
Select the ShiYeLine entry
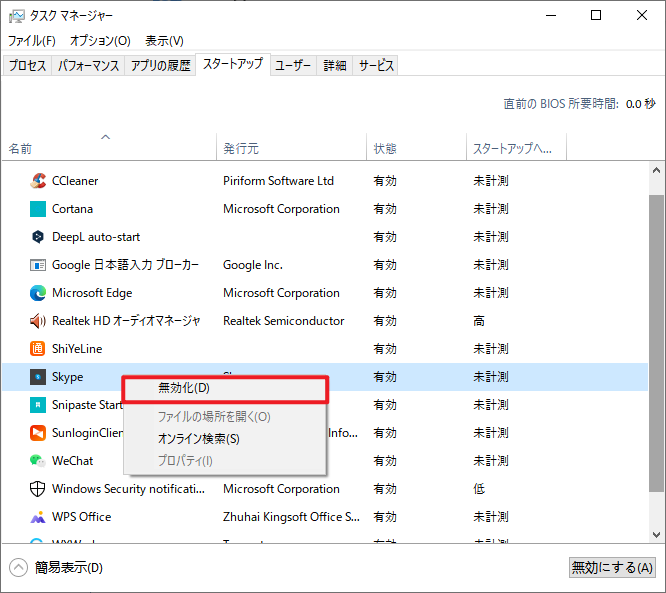pos(77,349)
